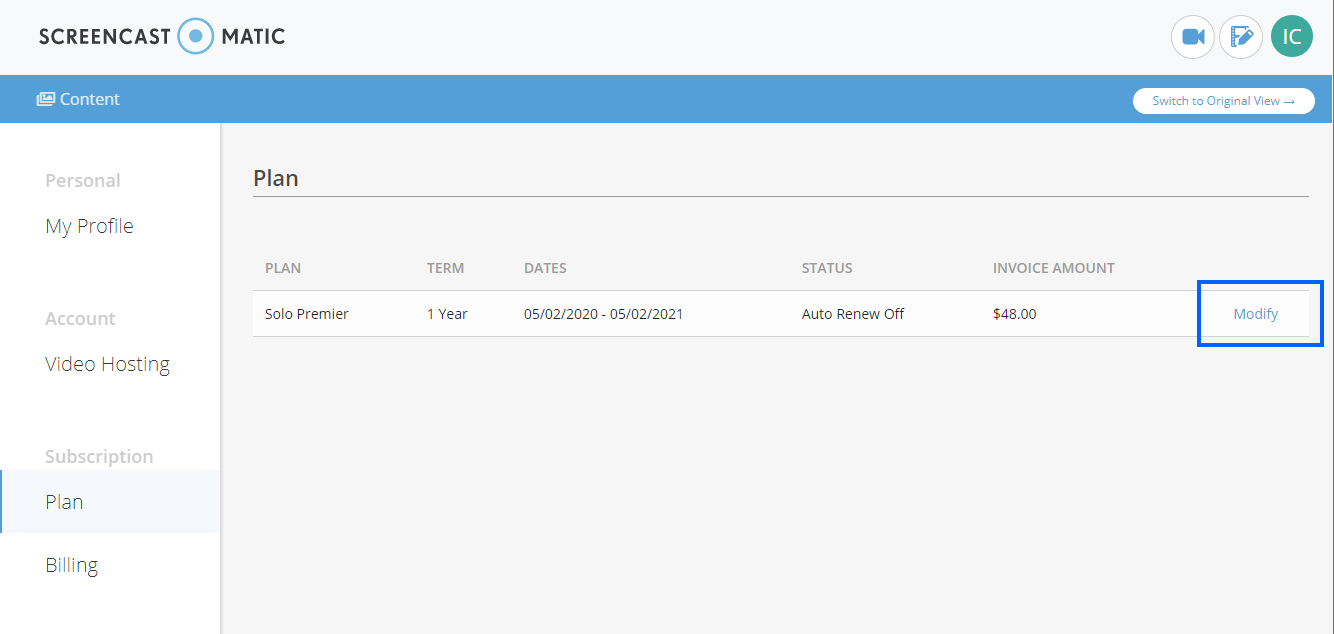Open Video Hosting settings

click(x=107, y=364)
